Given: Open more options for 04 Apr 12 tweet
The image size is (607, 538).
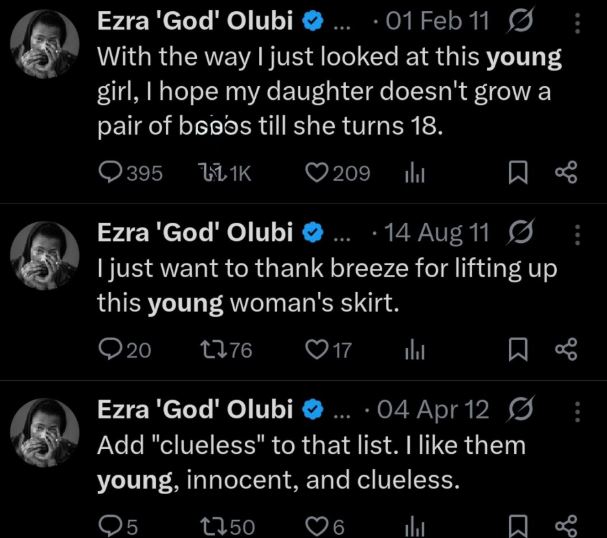Looking at the screenshot, I should click(577, 409).
